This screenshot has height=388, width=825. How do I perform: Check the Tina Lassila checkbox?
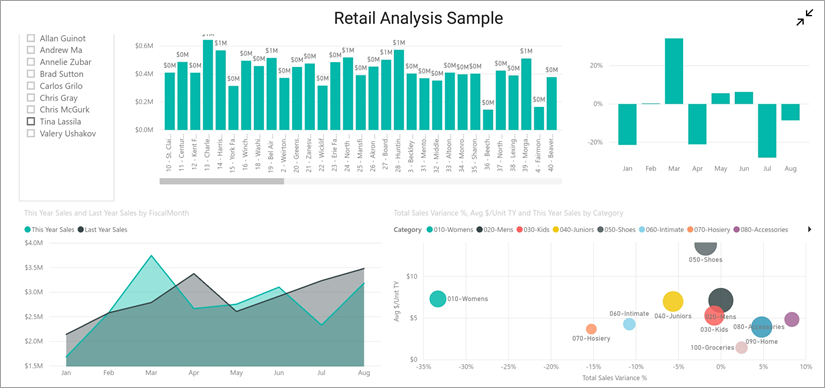[x=31, y=122]
